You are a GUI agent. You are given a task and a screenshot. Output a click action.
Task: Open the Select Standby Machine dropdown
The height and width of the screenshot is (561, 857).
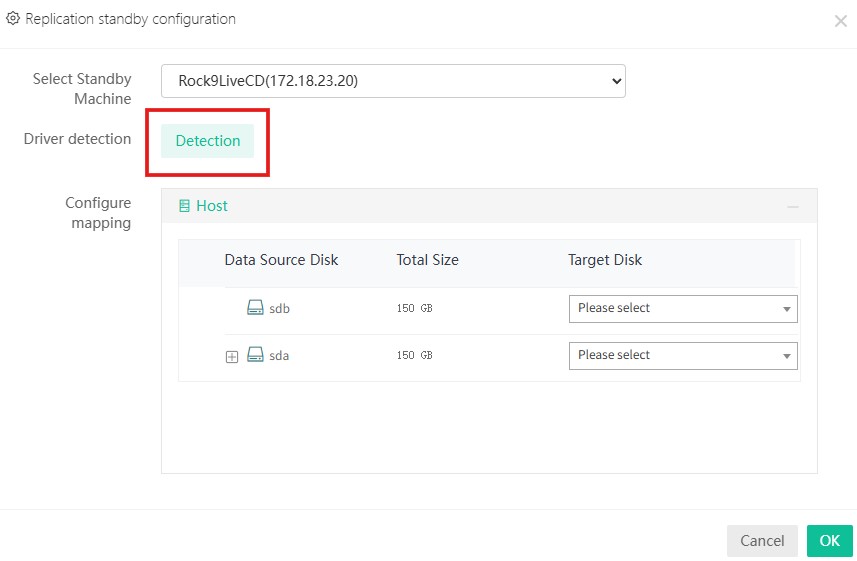393,81
